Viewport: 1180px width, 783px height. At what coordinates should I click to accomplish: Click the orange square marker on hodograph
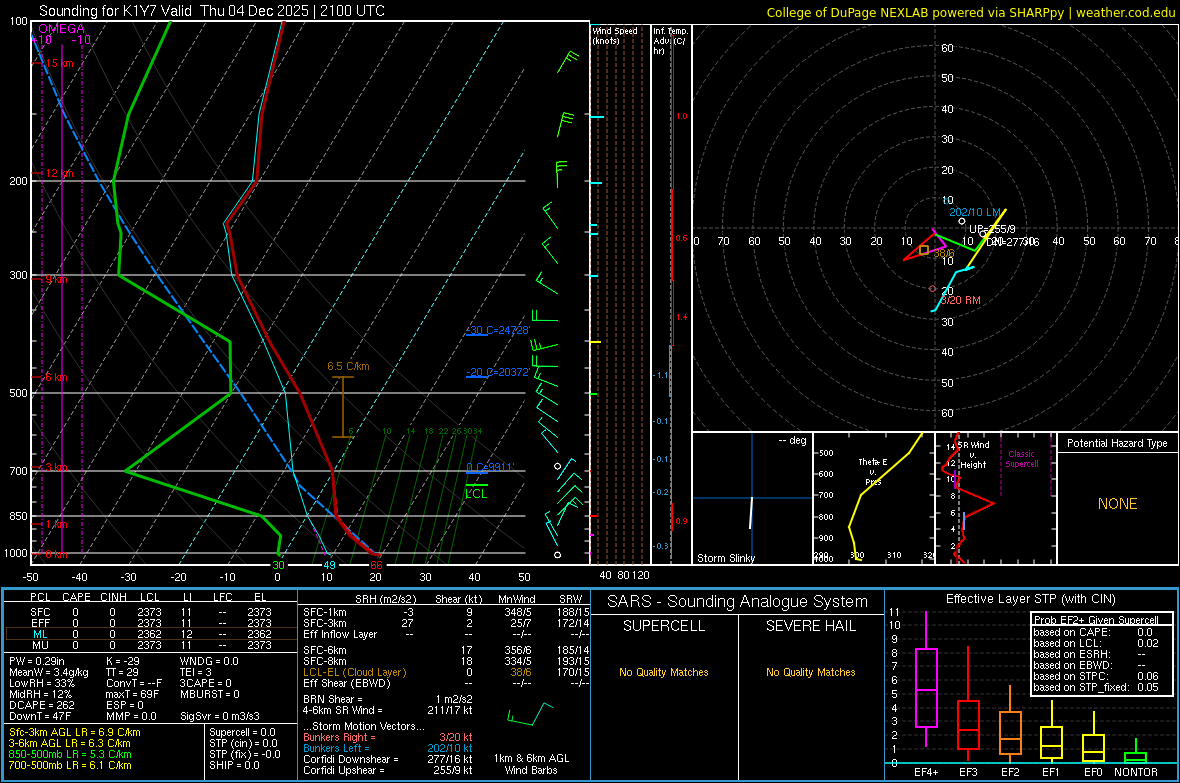pos(924,249)
